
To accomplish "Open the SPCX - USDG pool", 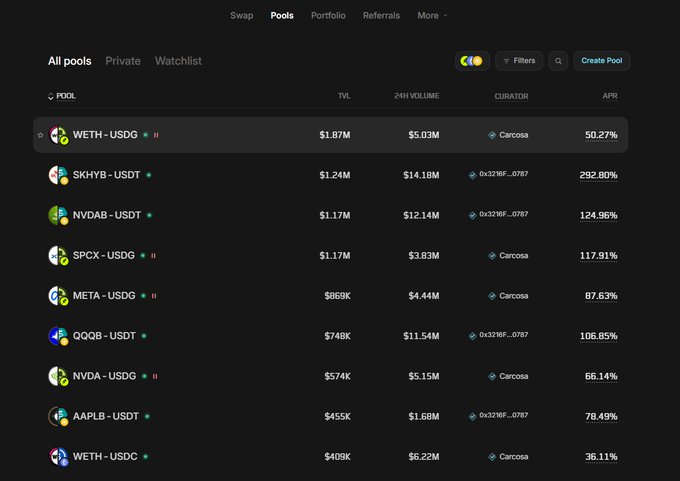I will pos(330,255).
